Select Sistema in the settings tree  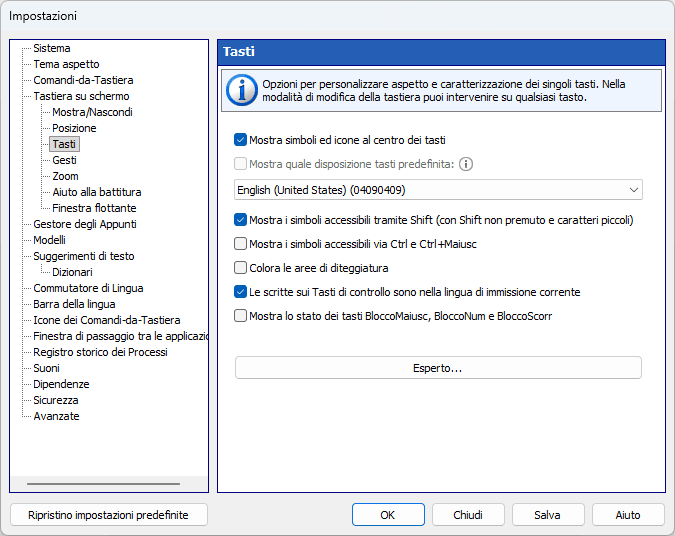[52, 48]
